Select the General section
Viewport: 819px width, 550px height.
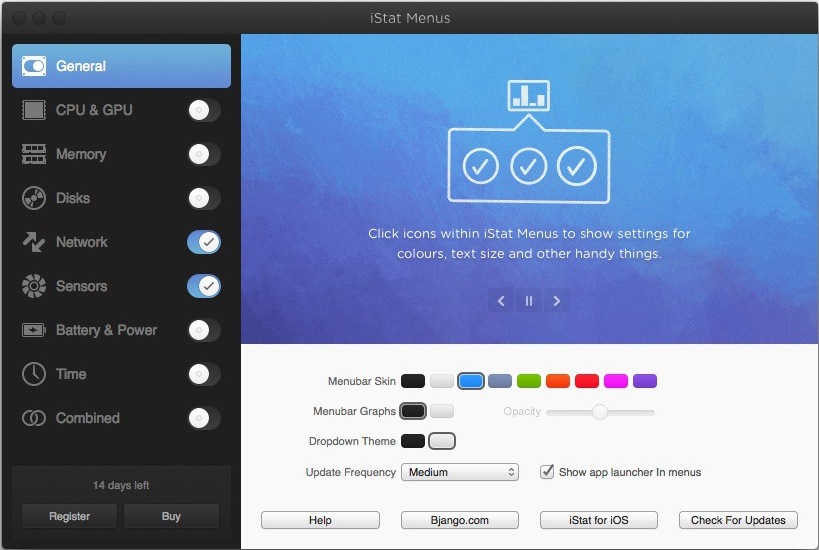121,66
